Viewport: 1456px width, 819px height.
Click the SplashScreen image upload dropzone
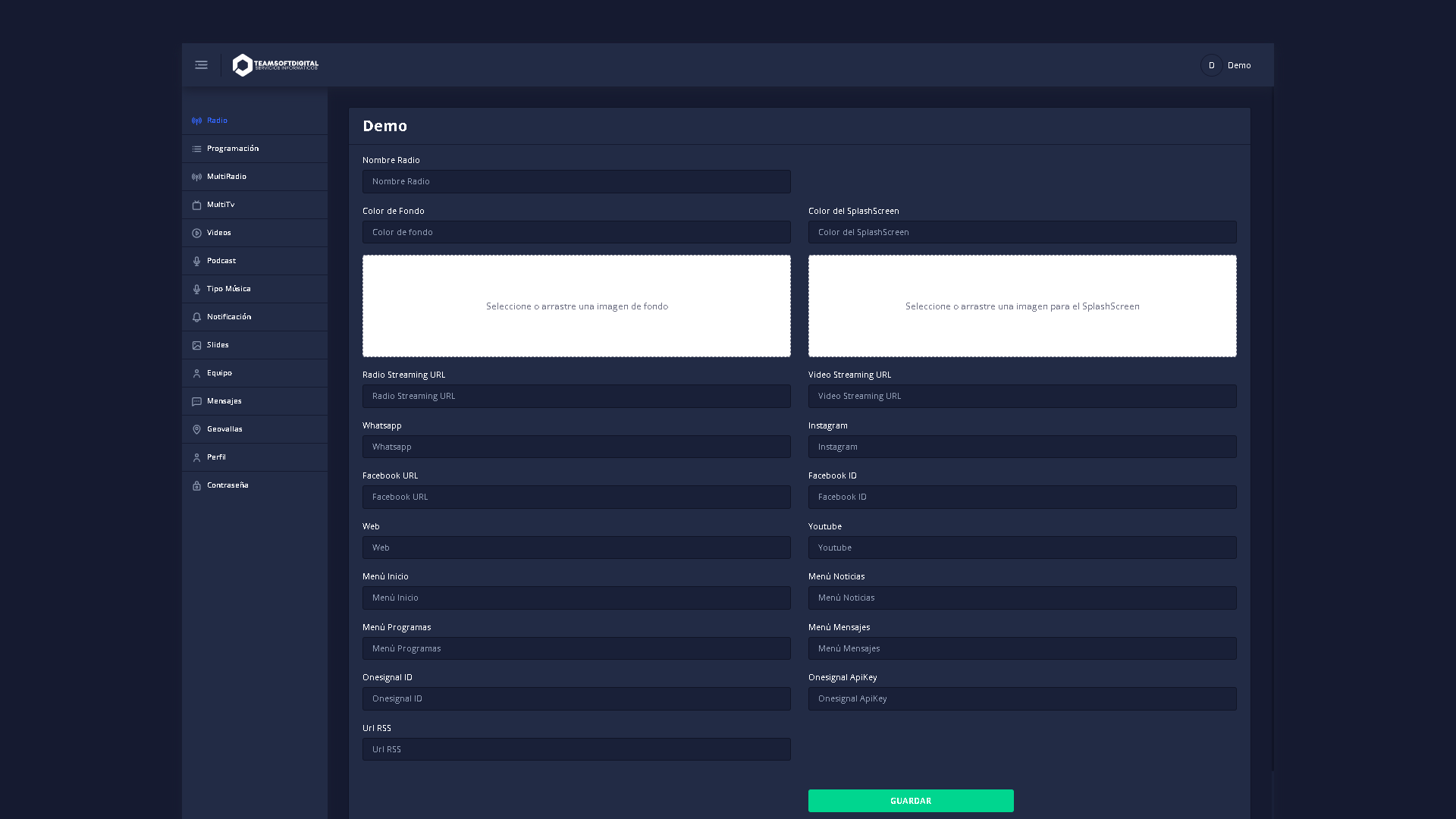pos(1021,306)
